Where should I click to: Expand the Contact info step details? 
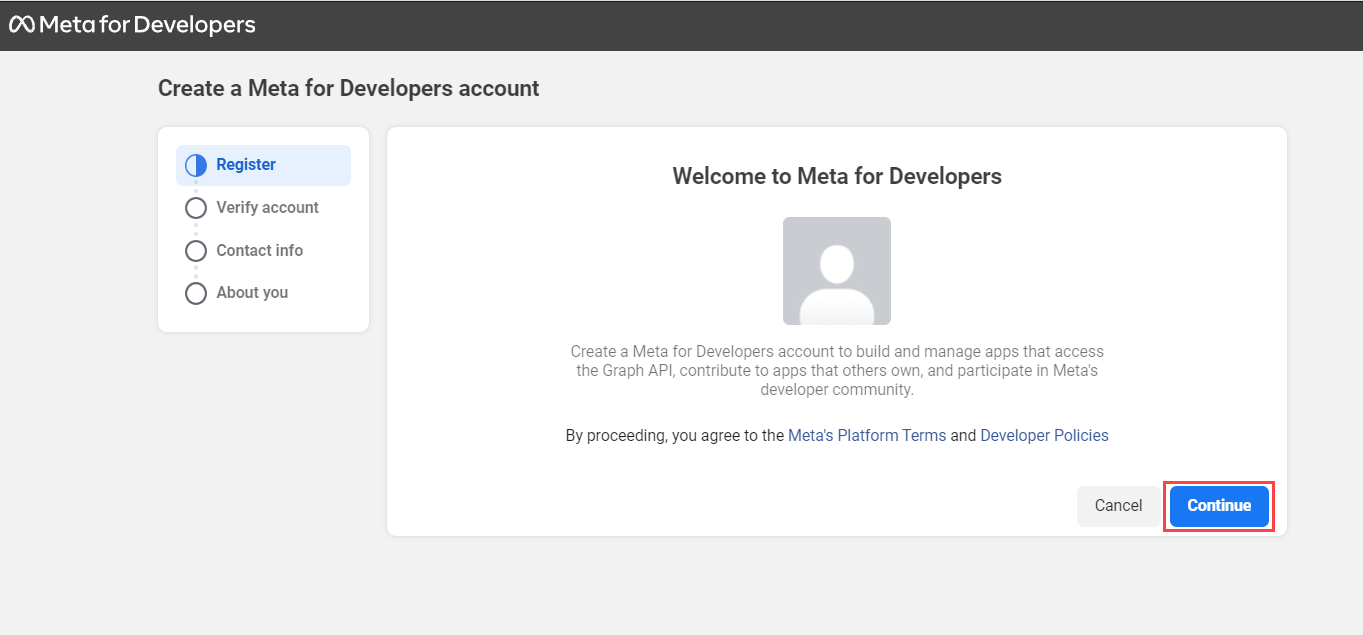[258, 250]
